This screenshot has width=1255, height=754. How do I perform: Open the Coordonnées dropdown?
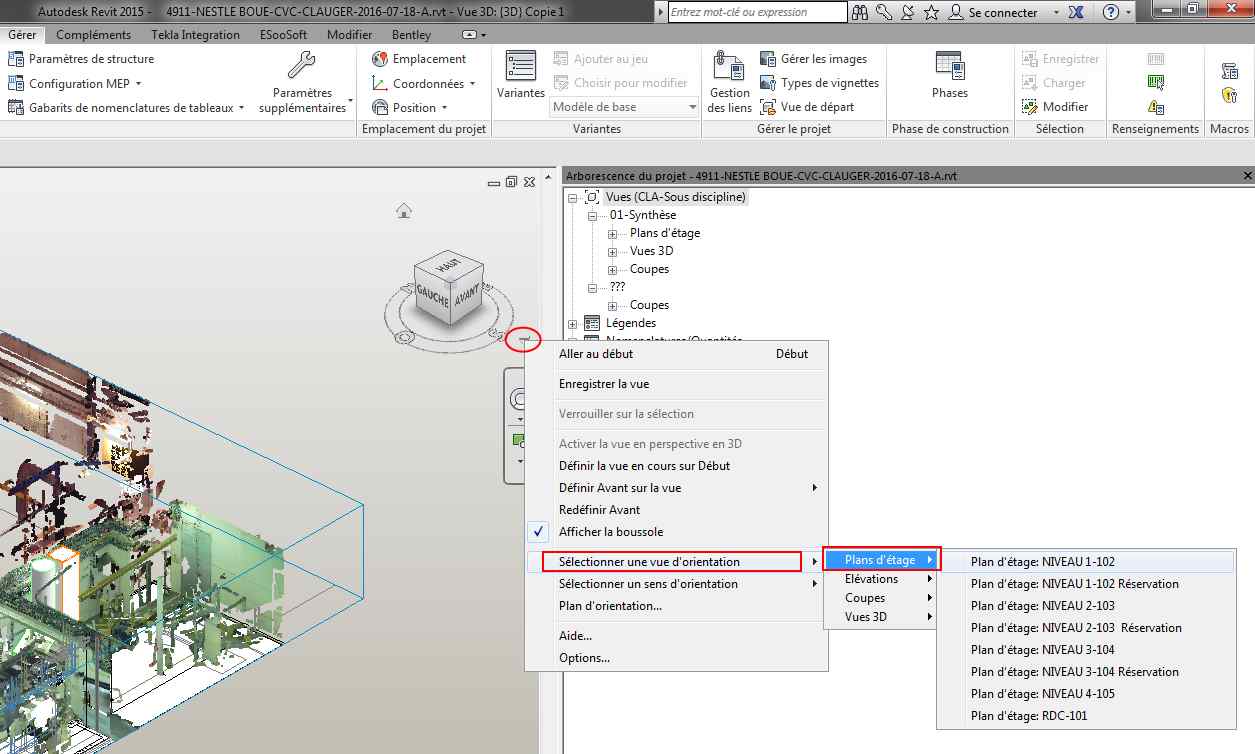tap(423, 83)
